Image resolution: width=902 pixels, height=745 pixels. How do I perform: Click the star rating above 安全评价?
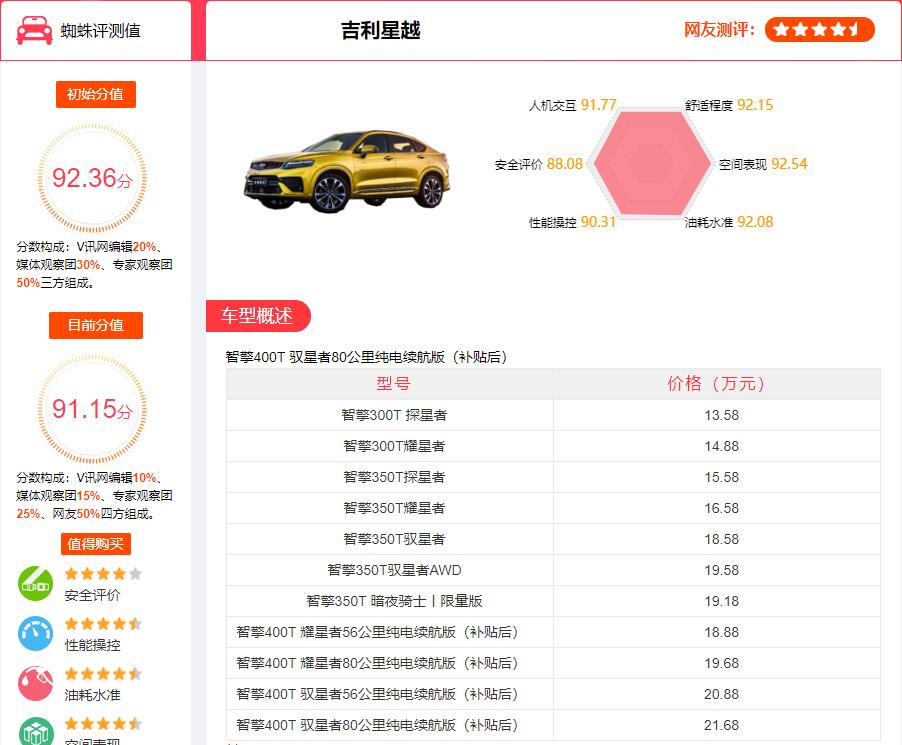103,574
